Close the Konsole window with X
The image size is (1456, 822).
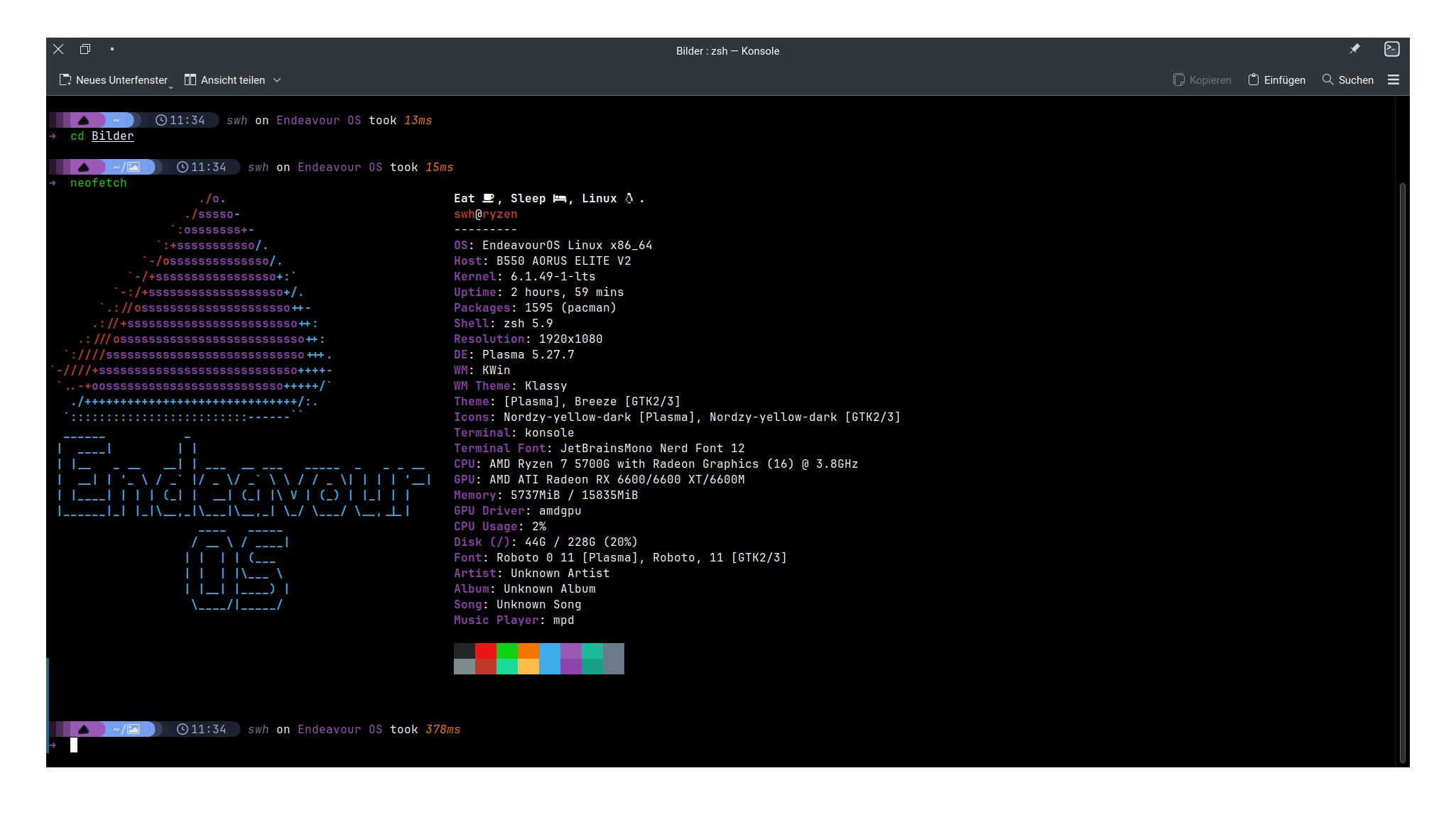[x=58, y=49]
